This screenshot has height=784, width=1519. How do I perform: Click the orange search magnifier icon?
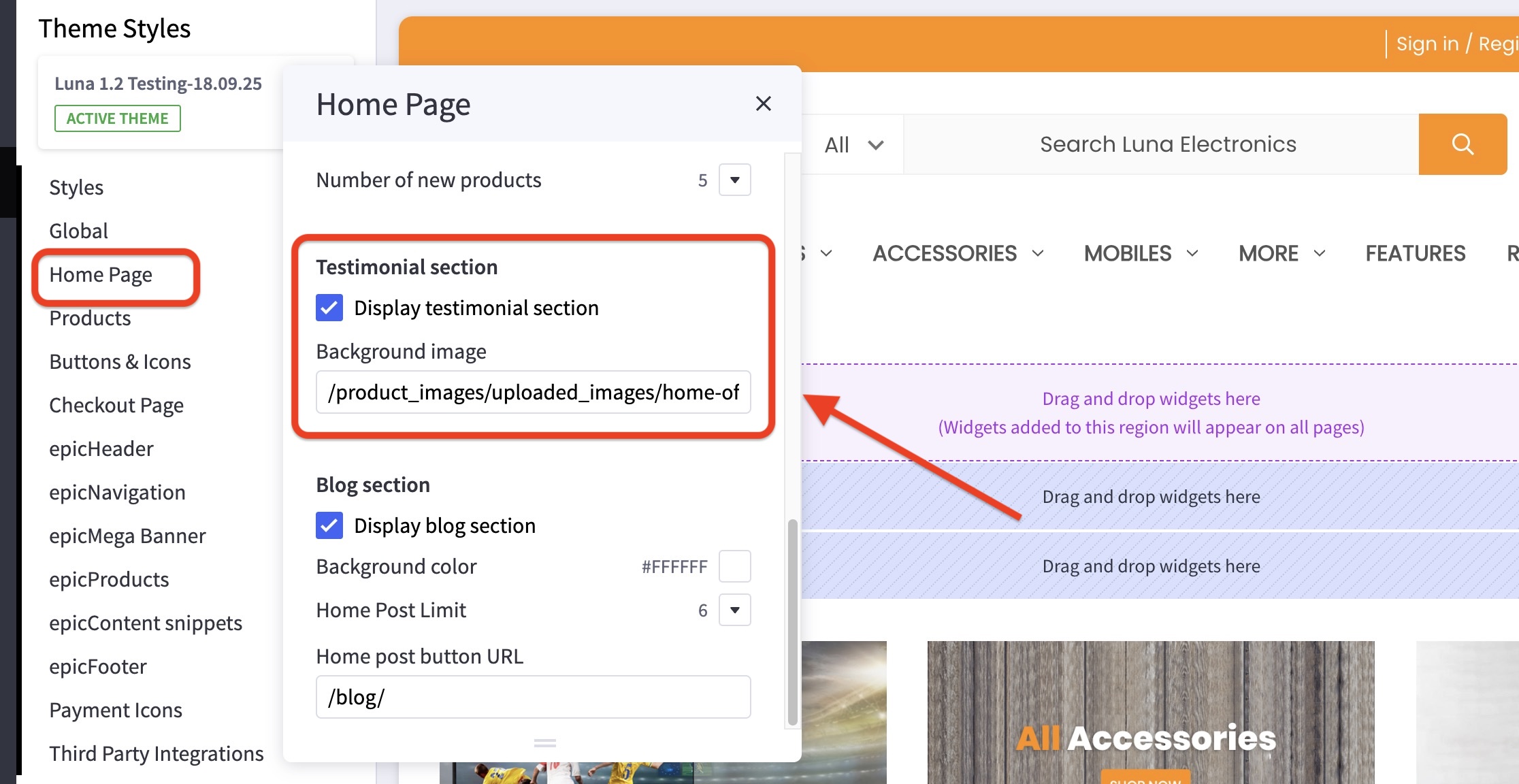tap(1463, 144)
